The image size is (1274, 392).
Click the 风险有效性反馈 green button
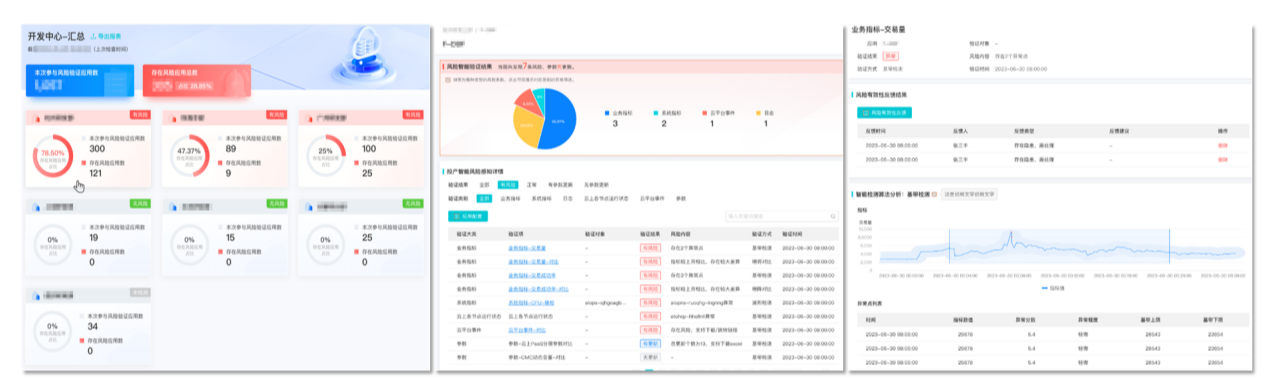click(885, 113)
